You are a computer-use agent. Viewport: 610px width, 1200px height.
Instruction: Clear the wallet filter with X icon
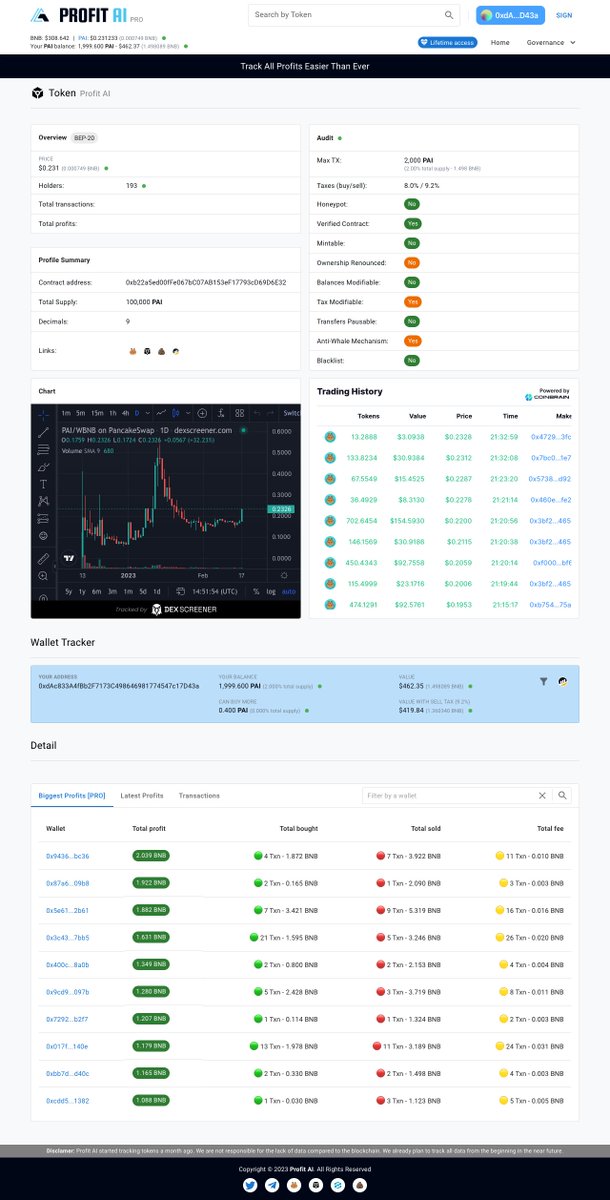point(542,795)
